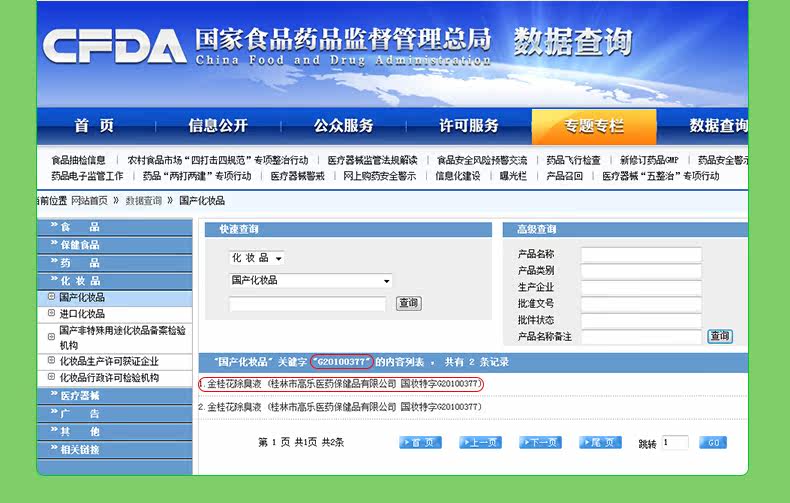The width and height of the screenshot is (790, 503).
Task: Open the 国产化妆品 subtype dropdown
Action: [310, 280]
